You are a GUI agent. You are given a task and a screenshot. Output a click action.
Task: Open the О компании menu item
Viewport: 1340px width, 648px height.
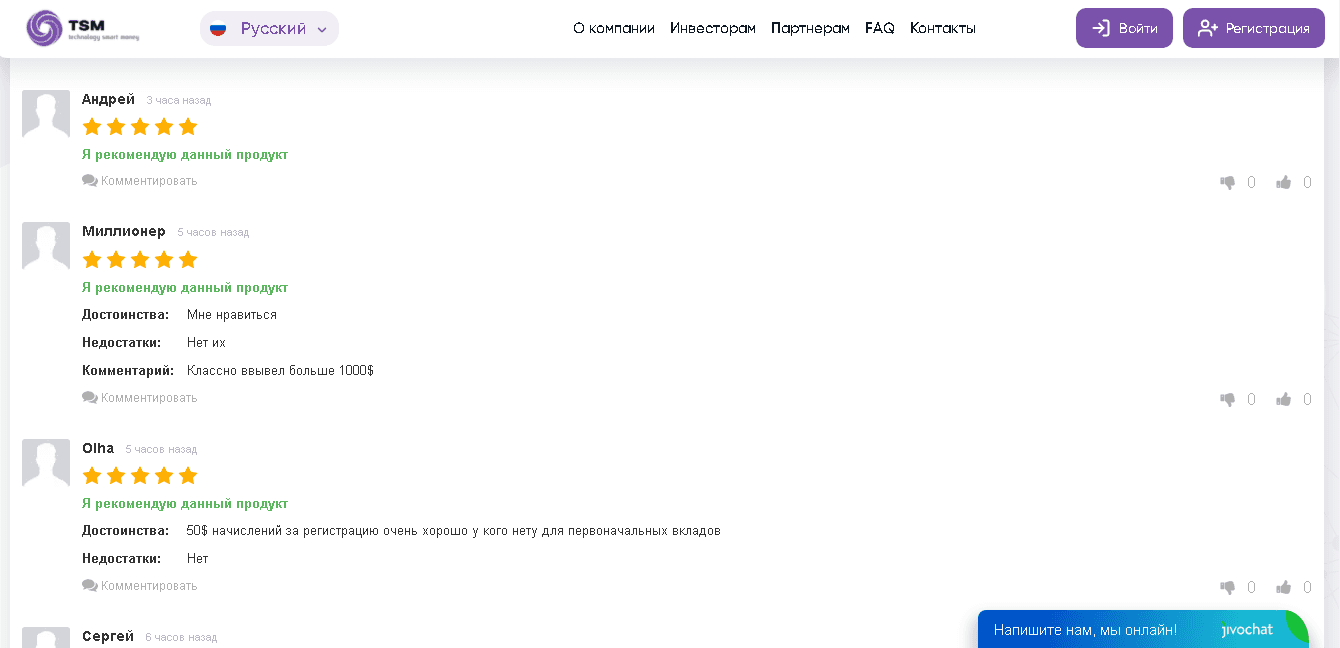(613, 28)
